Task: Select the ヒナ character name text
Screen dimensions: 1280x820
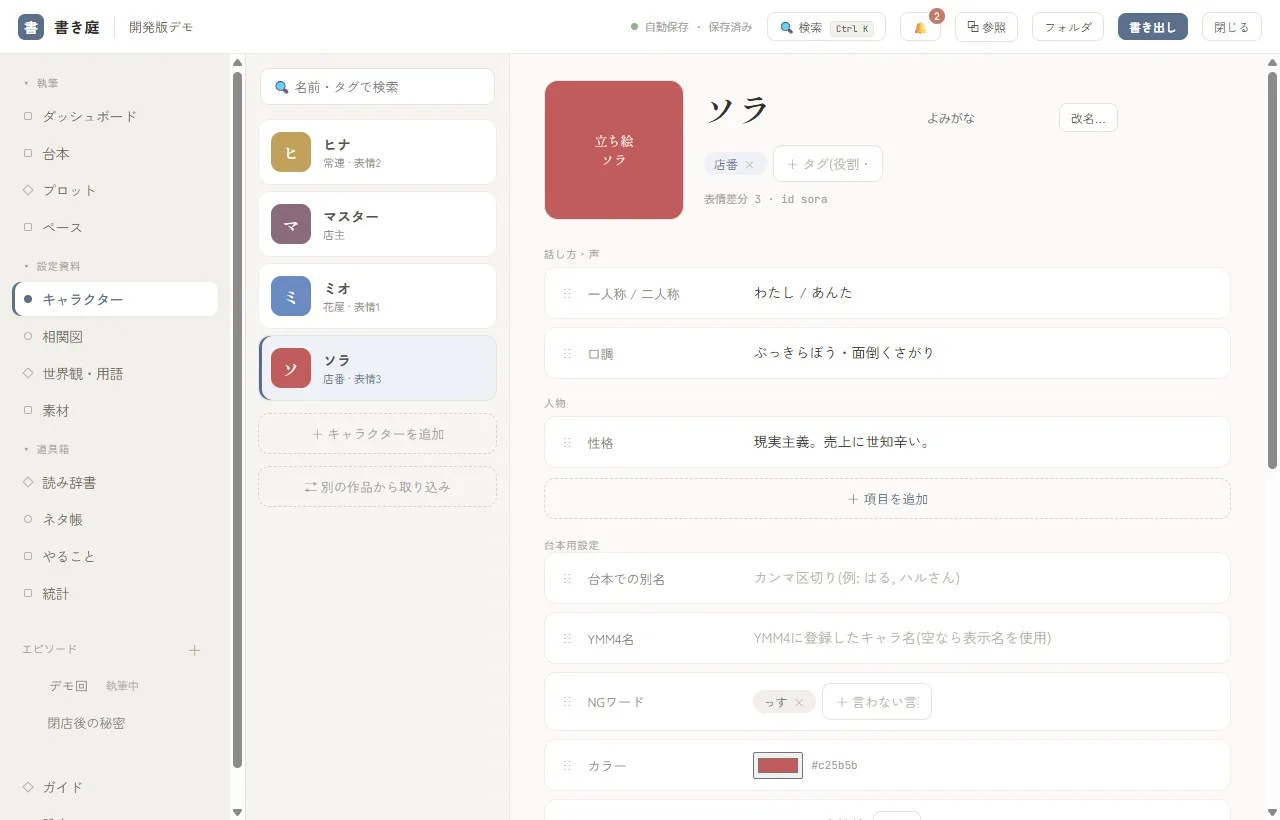Action: coord(337,144)
